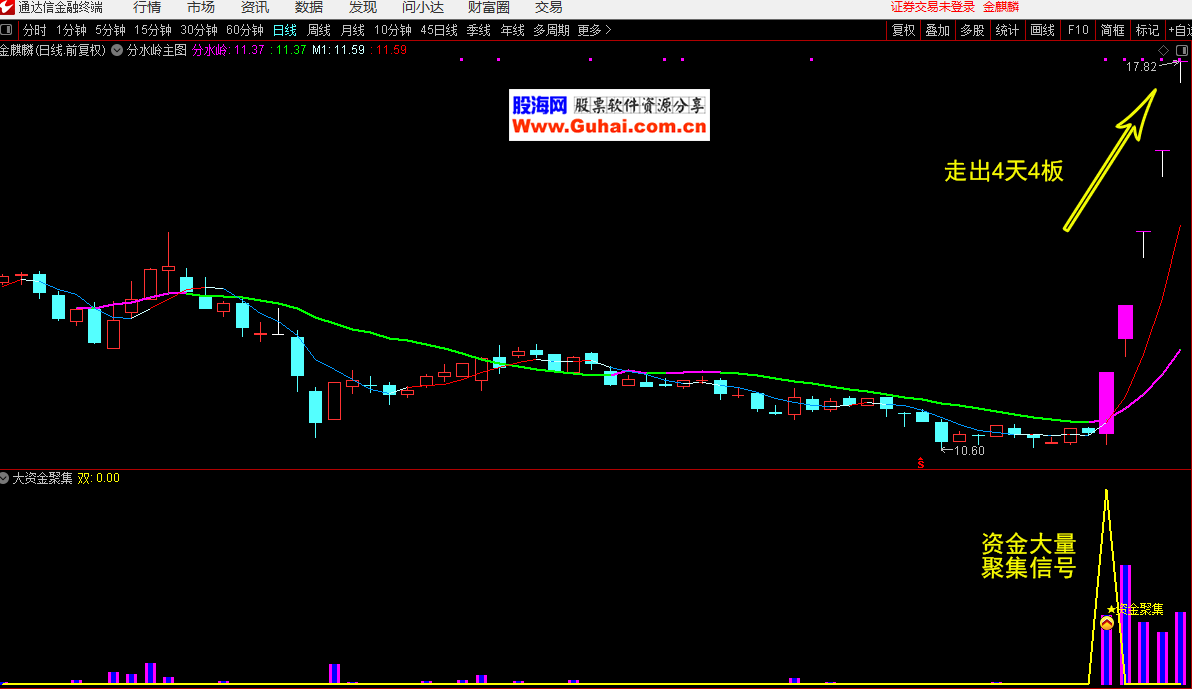Click the diamond marker icon at top right

coord(1163,49)
